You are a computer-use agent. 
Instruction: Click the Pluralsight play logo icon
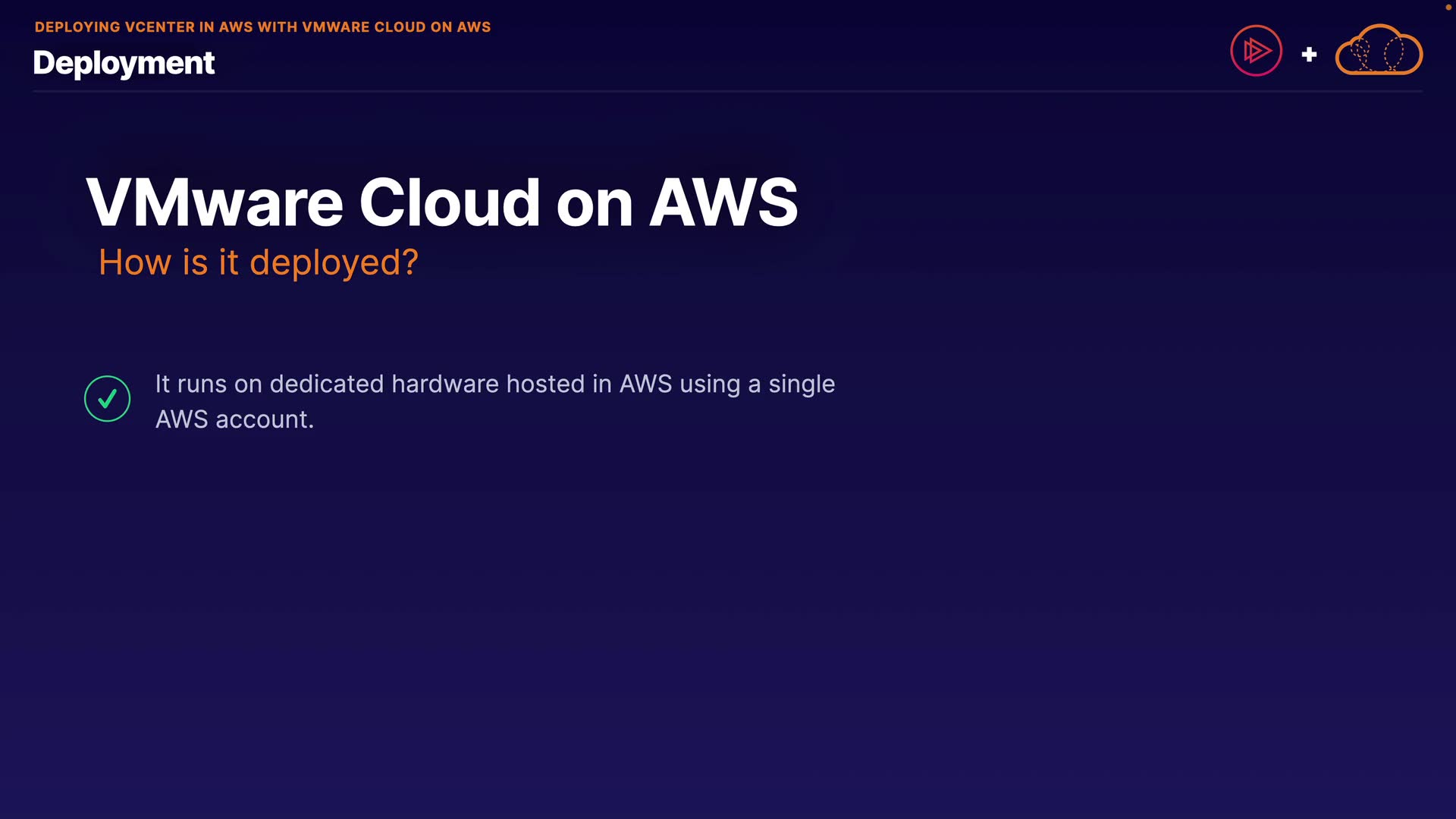pos(1256,51)
